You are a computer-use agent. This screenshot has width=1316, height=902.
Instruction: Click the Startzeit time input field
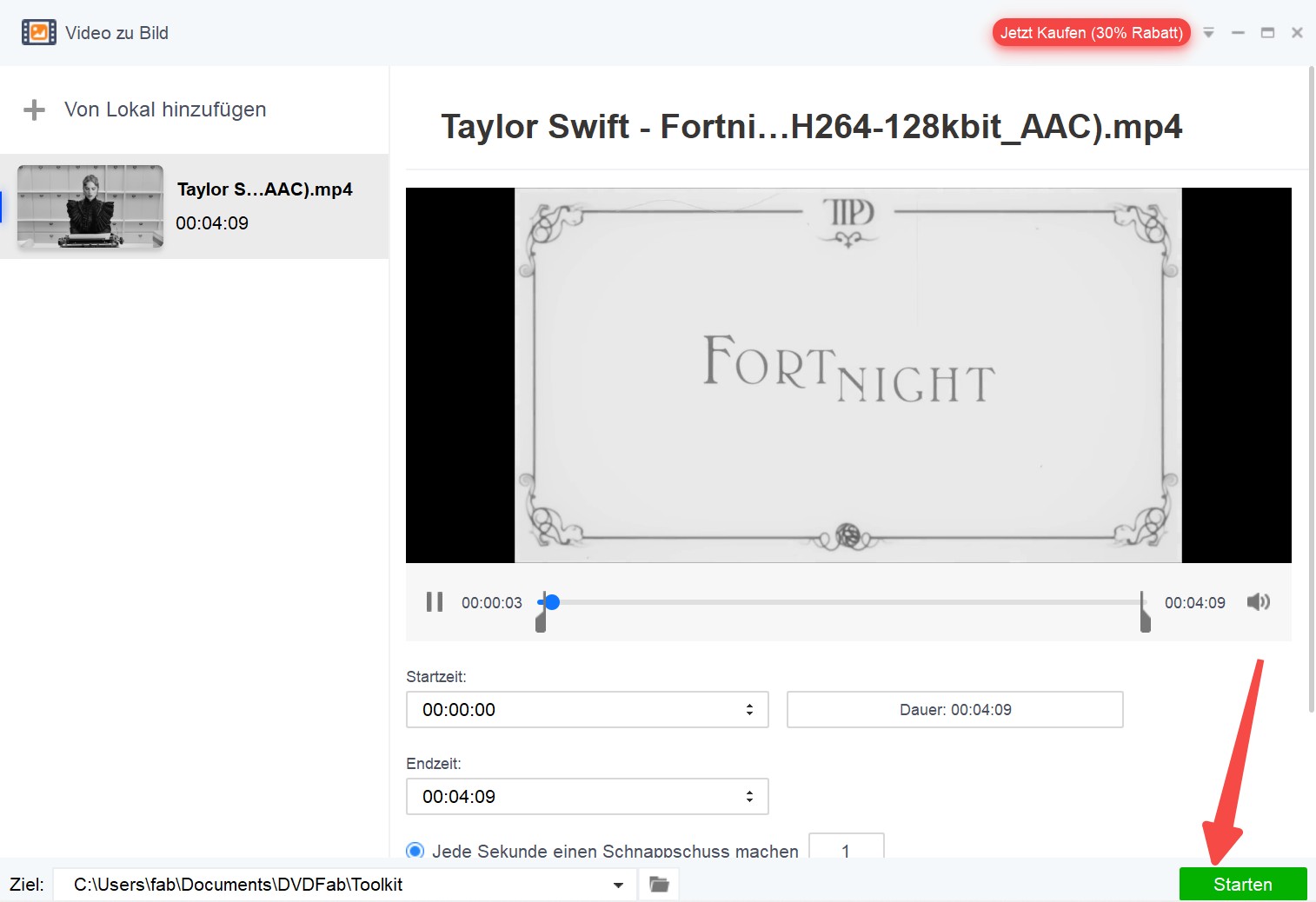[x=588, y=710]
